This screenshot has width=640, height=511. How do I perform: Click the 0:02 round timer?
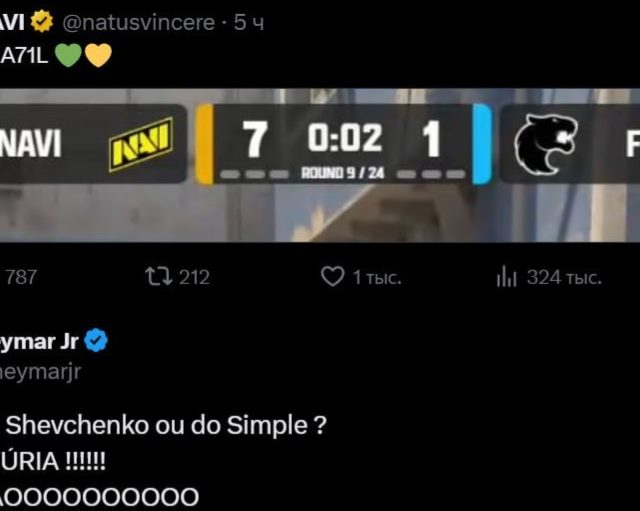344,138
